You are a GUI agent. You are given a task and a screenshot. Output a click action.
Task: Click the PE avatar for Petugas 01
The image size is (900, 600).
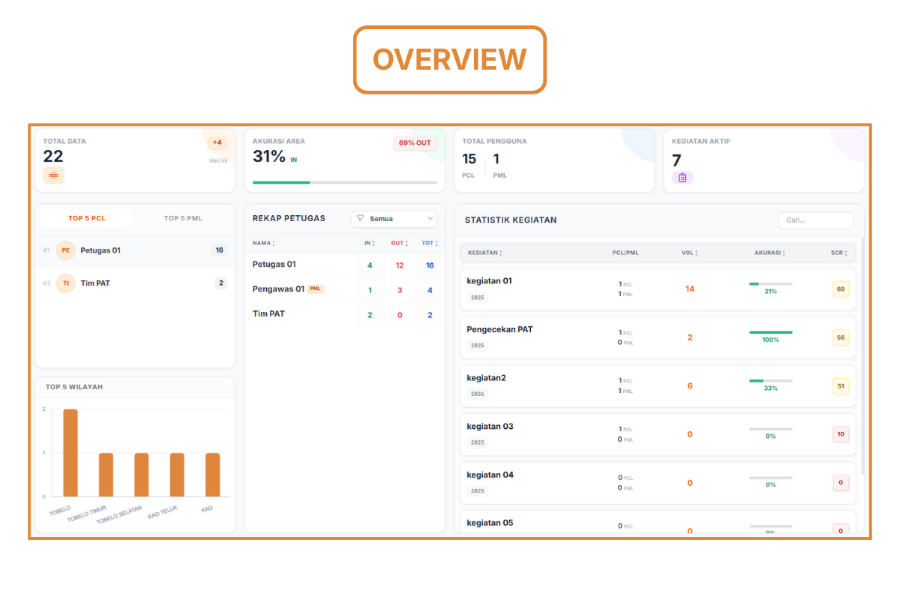[65, 250]
